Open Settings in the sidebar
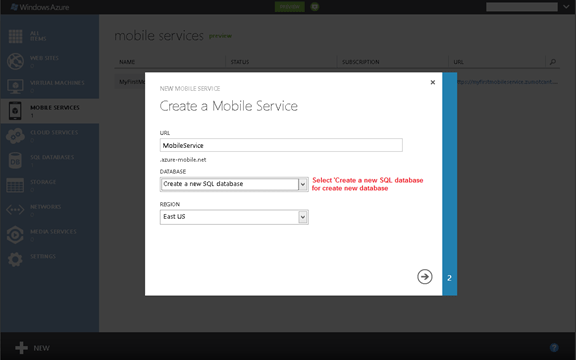576x360 pixels. [50, 259]
